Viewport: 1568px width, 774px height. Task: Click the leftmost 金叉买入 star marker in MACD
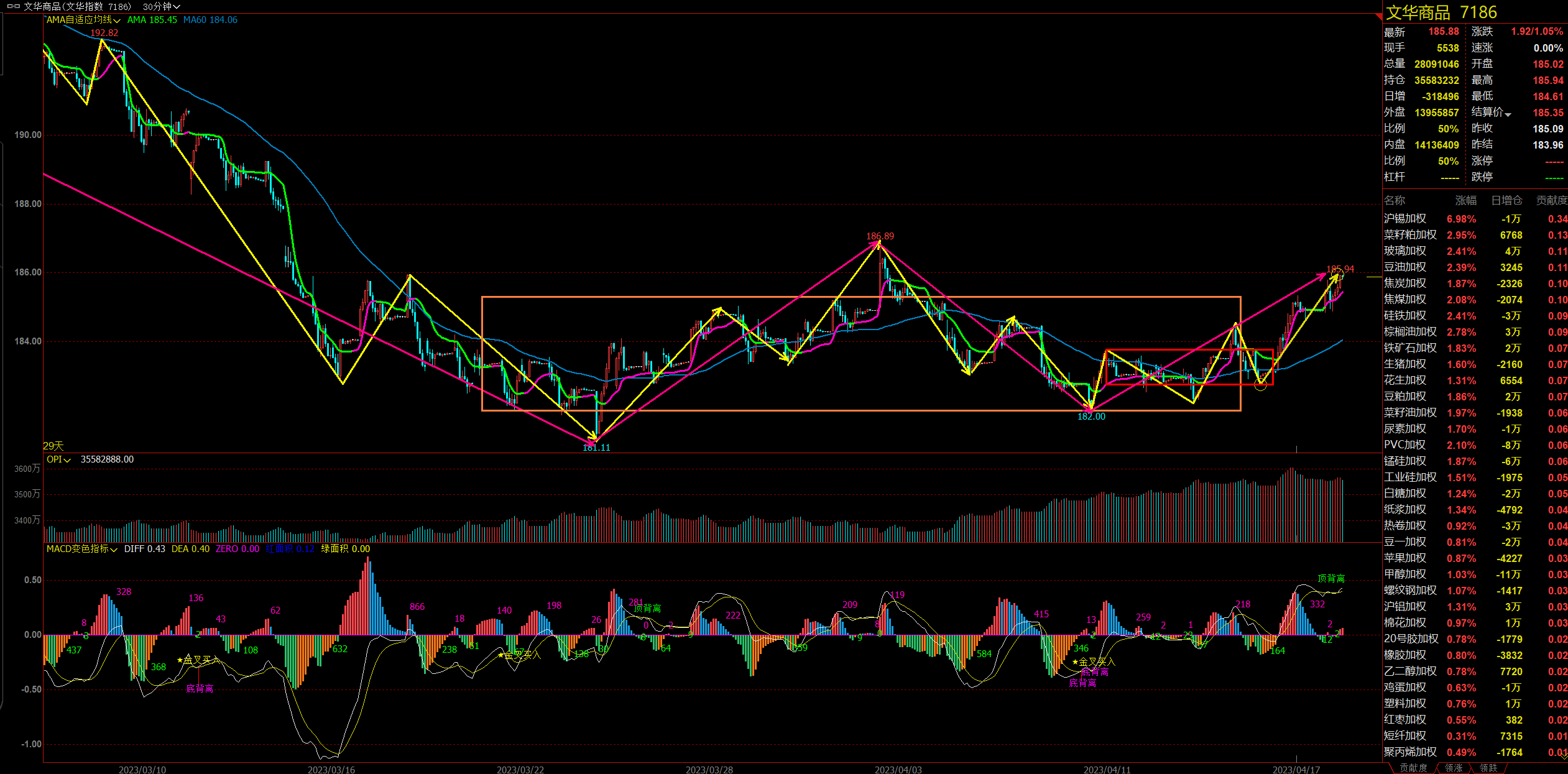pos(180,660)
